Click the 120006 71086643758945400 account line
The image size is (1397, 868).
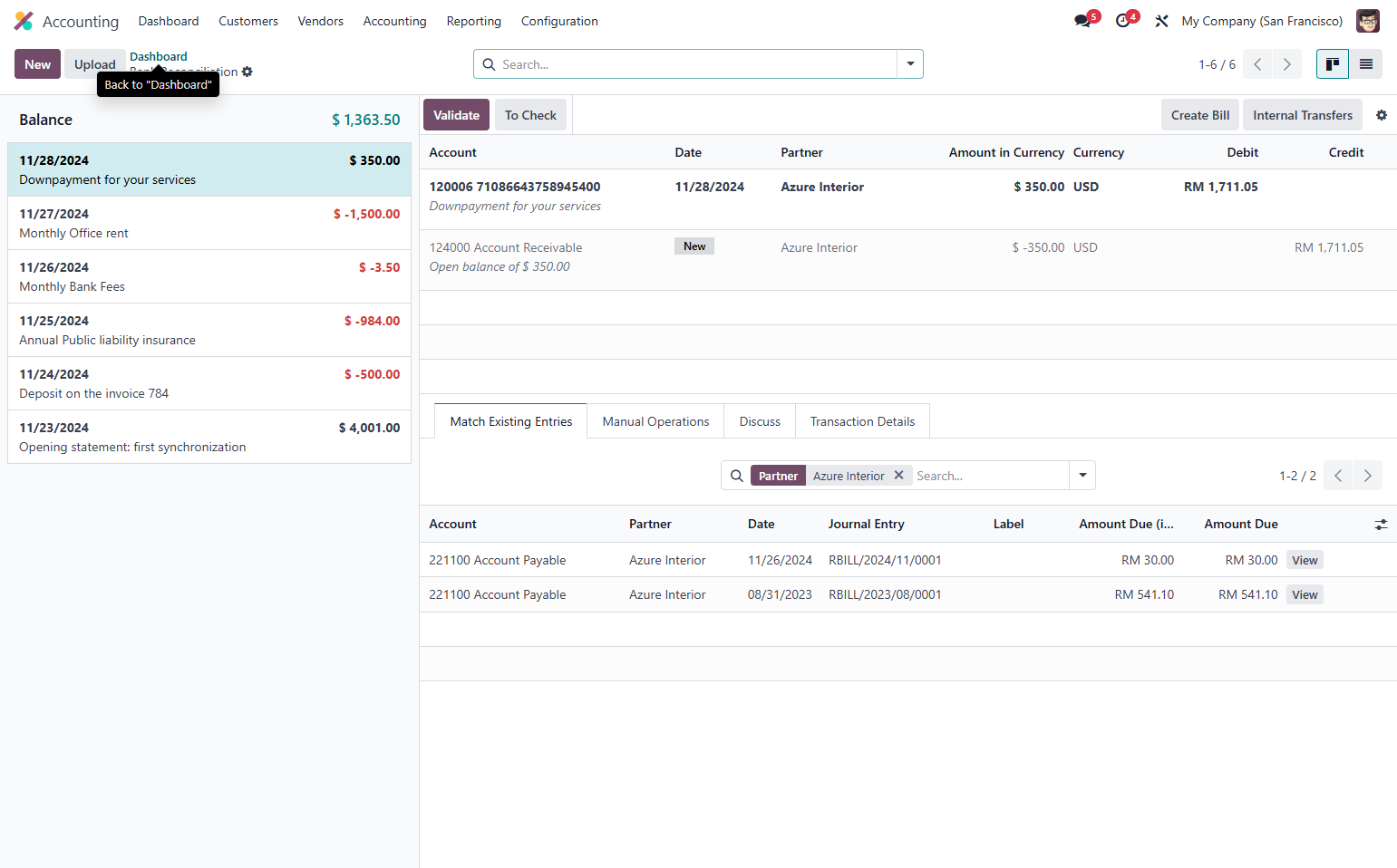coord(907,199)
